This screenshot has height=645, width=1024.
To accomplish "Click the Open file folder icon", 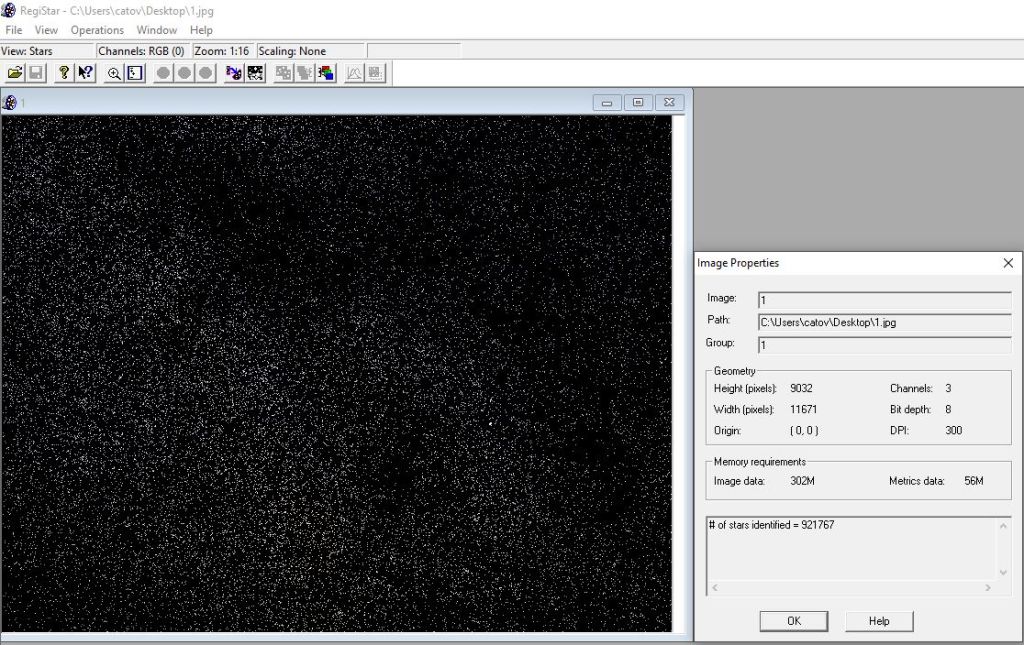I will (x=14, y=73).
